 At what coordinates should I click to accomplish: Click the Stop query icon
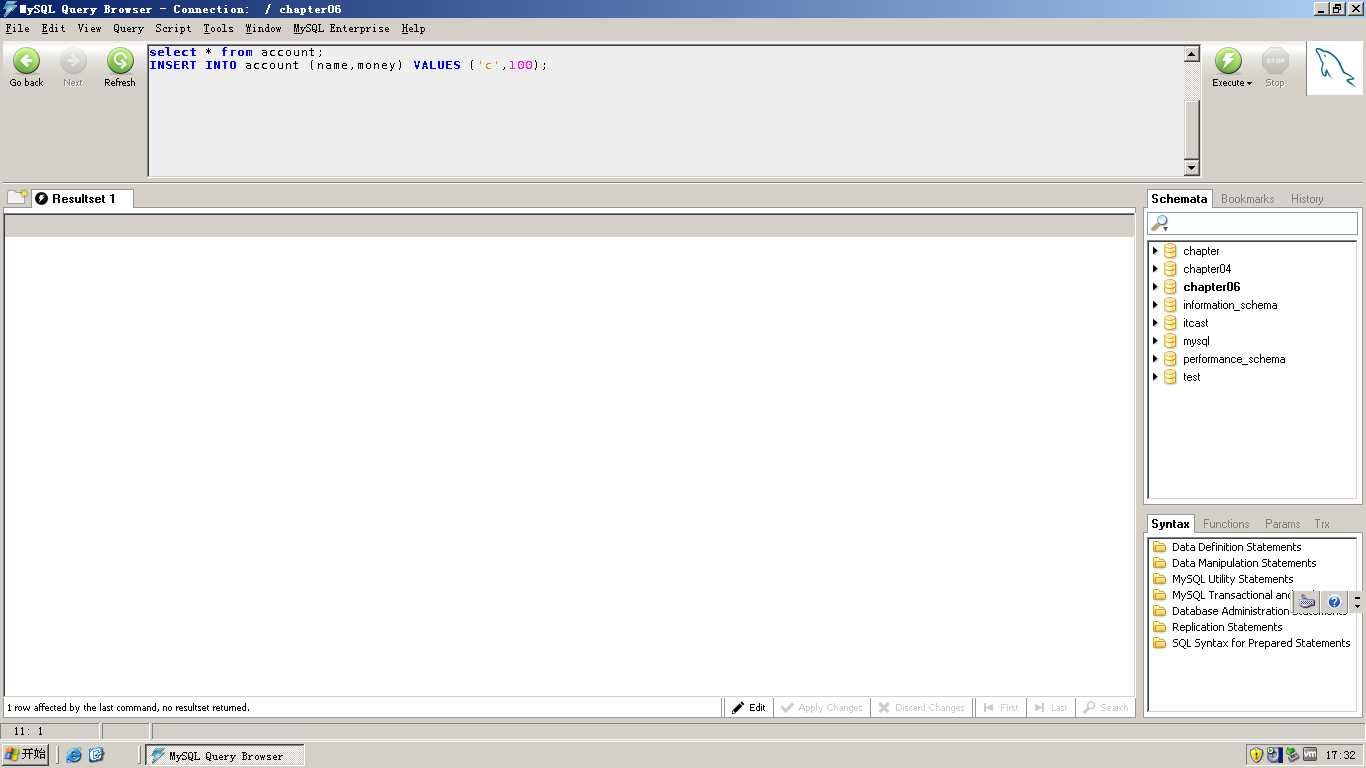pos(1275,61)
